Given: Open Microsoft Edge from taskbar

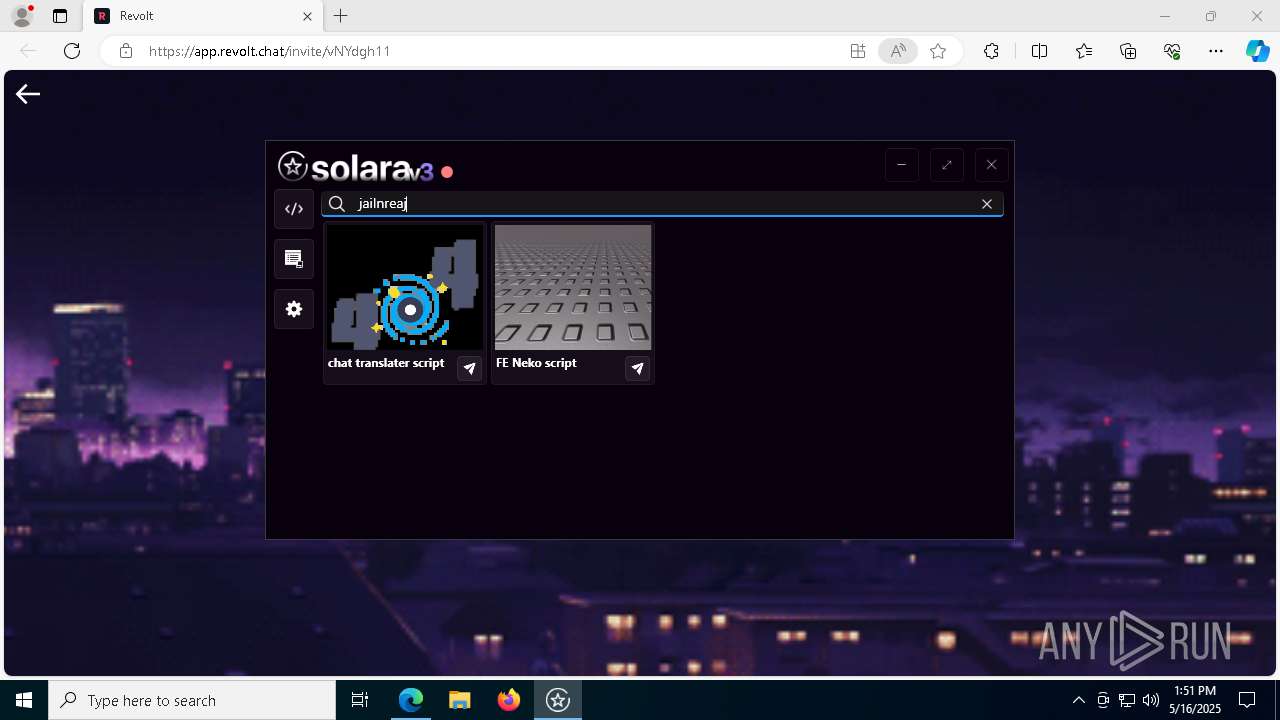Looking at the screenshot, I should (411, 700).
